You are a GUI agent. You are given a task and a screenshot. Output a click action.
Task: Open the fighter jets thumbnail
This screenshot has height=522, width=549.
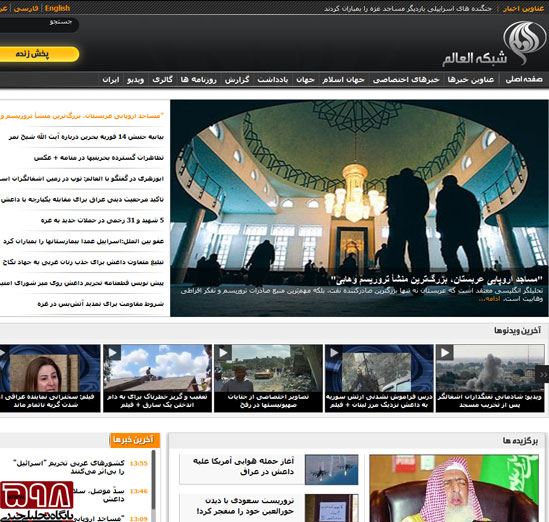[331, 469]
